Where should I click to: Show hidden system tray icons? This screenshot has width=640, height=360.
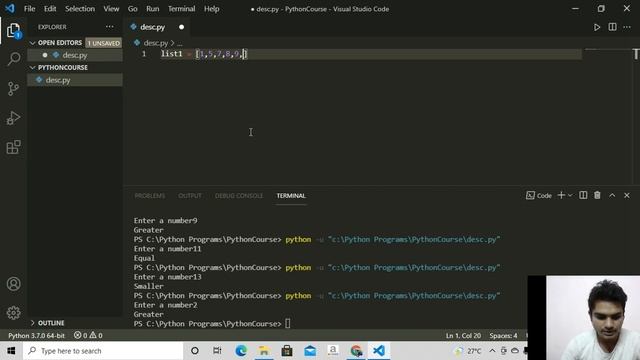click(x=492, y=351)
